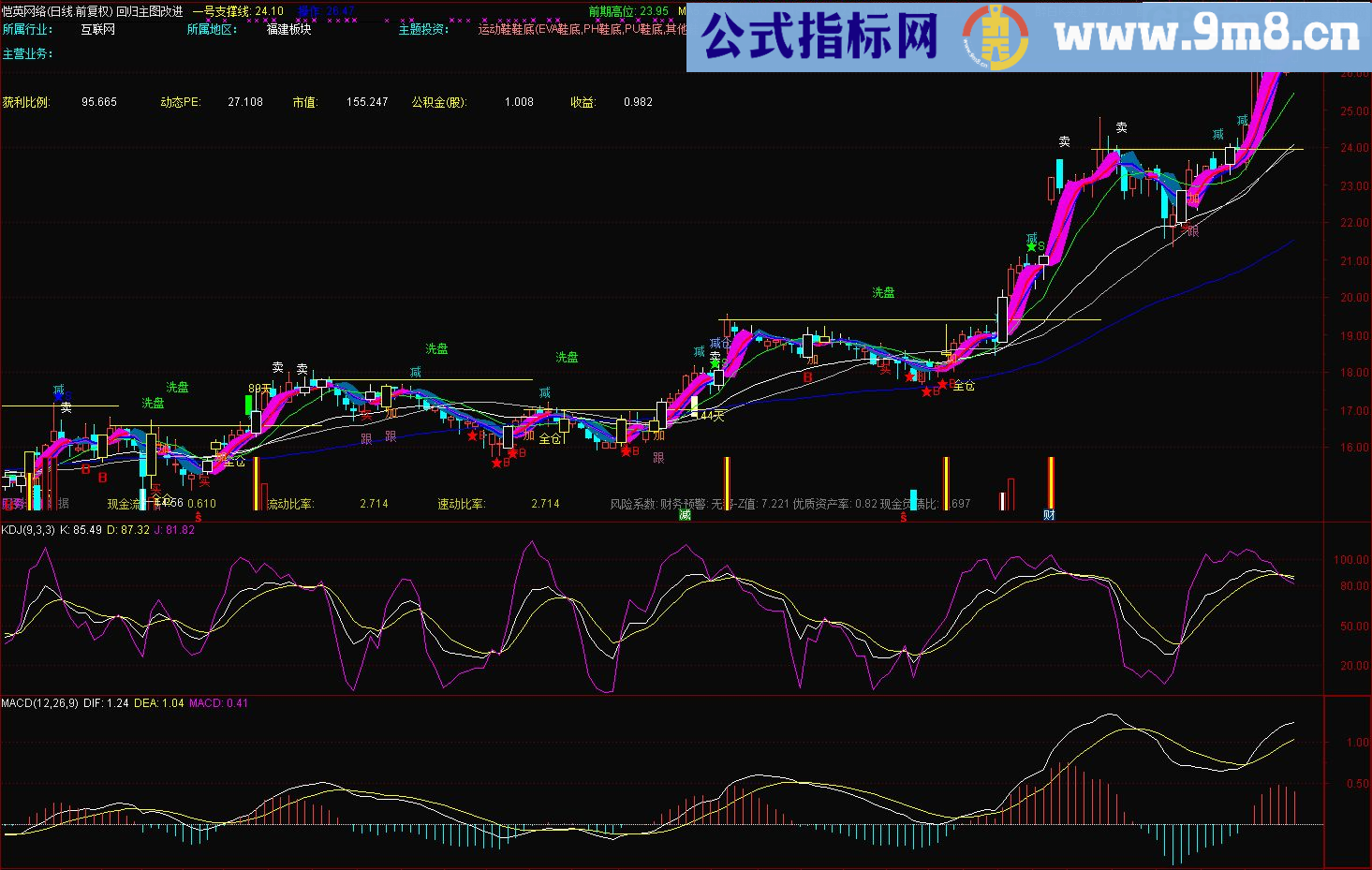Click the 收益 value 0.982
Viewport: 1372px width, 870px height.
pos(638,102)
